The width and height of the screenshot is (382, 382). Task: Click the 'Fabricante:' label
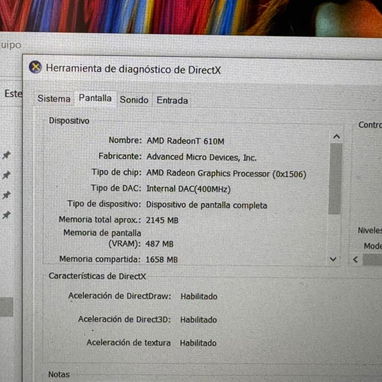[x=120, y=156]
